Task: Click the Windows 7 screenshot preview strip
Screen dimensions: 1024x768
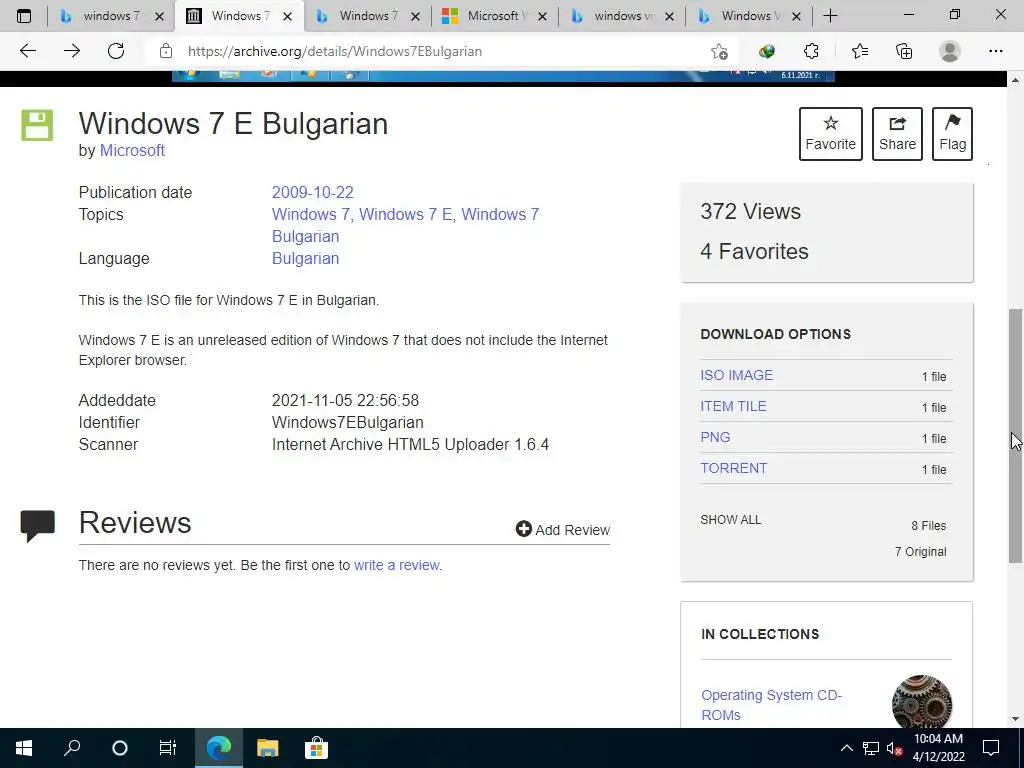Action: (503, 76)
